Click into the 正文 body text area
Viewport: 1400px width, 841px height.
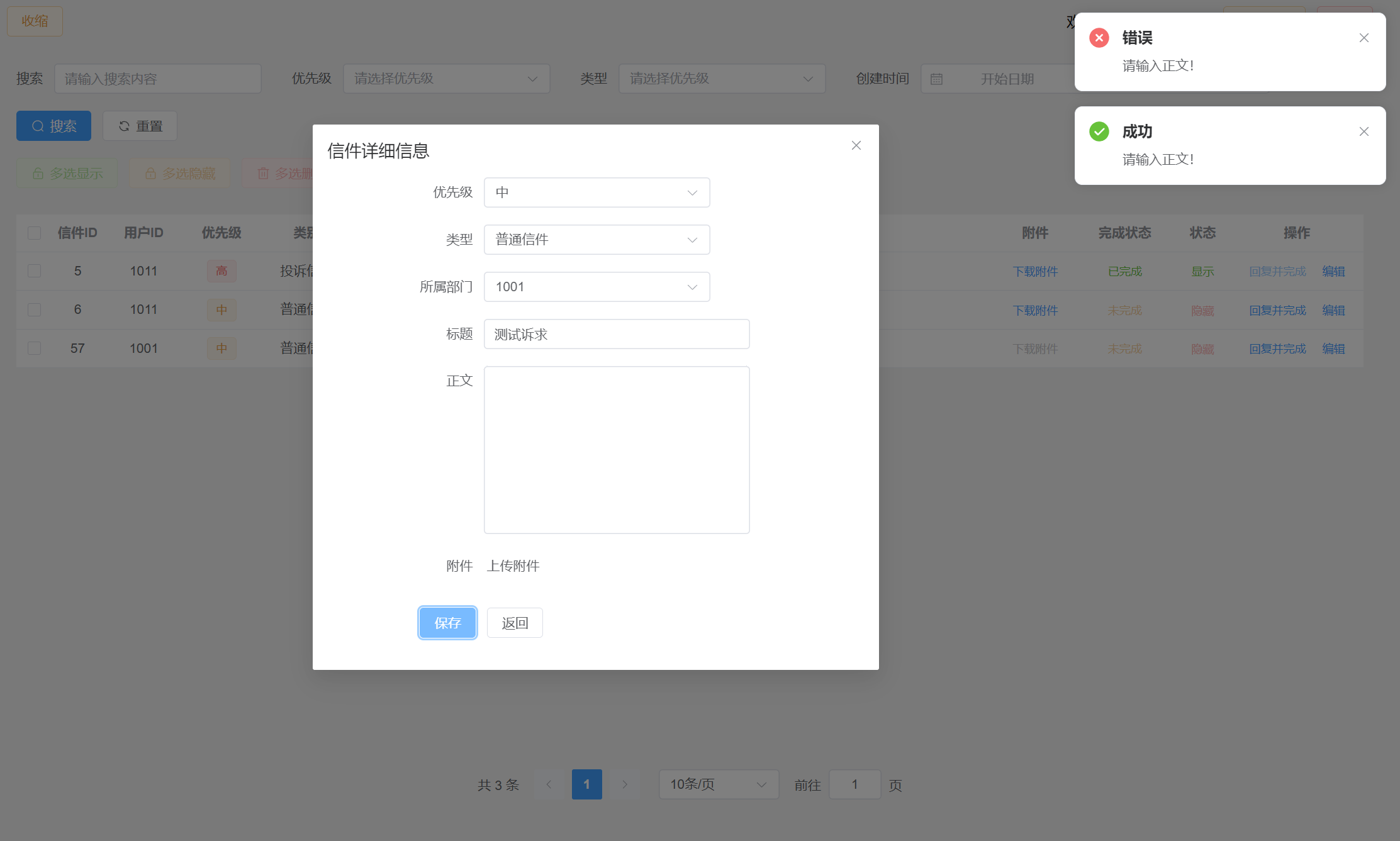(616, 450)
